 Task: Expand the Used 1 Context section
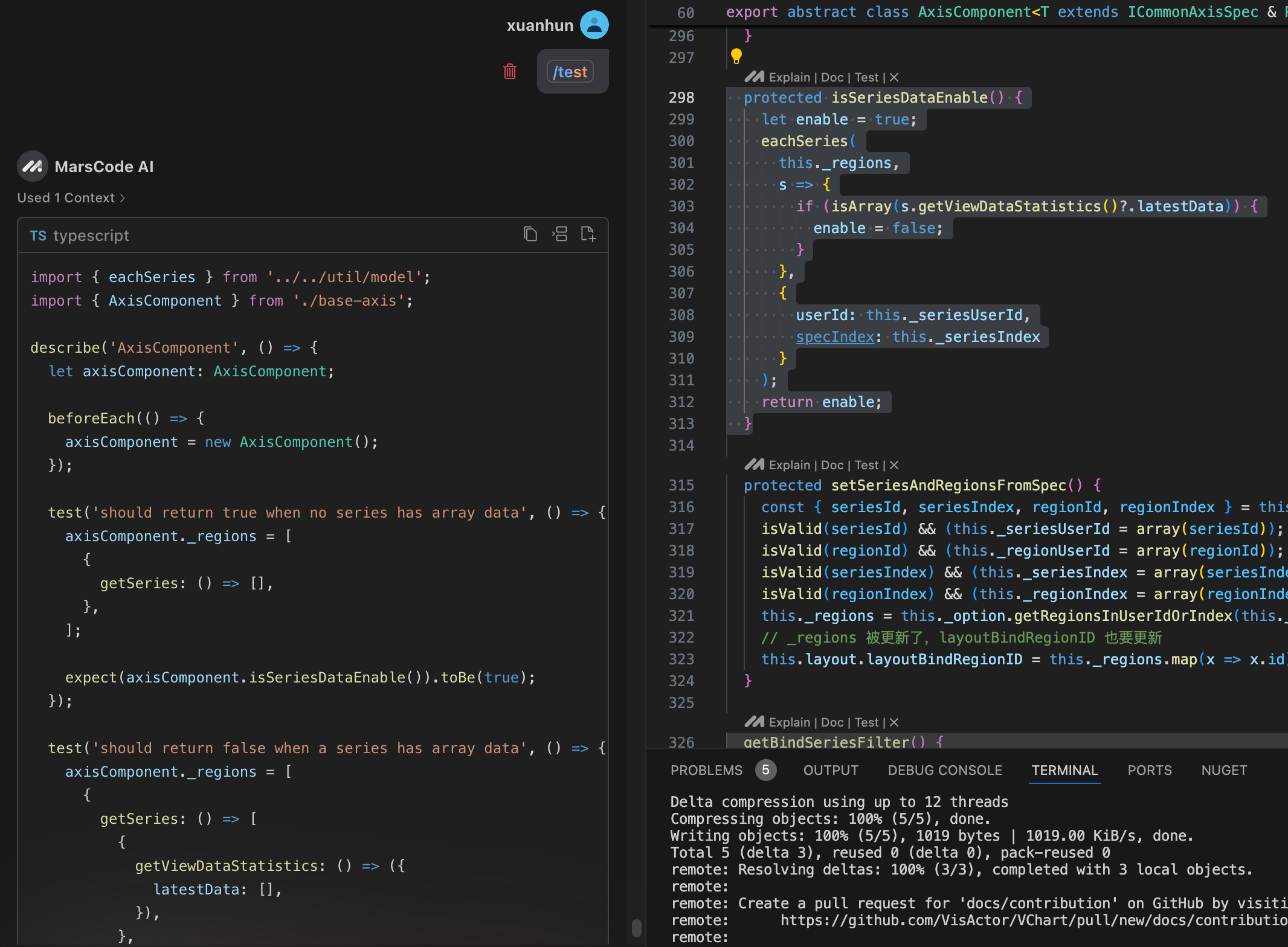[x=71, y=198]
